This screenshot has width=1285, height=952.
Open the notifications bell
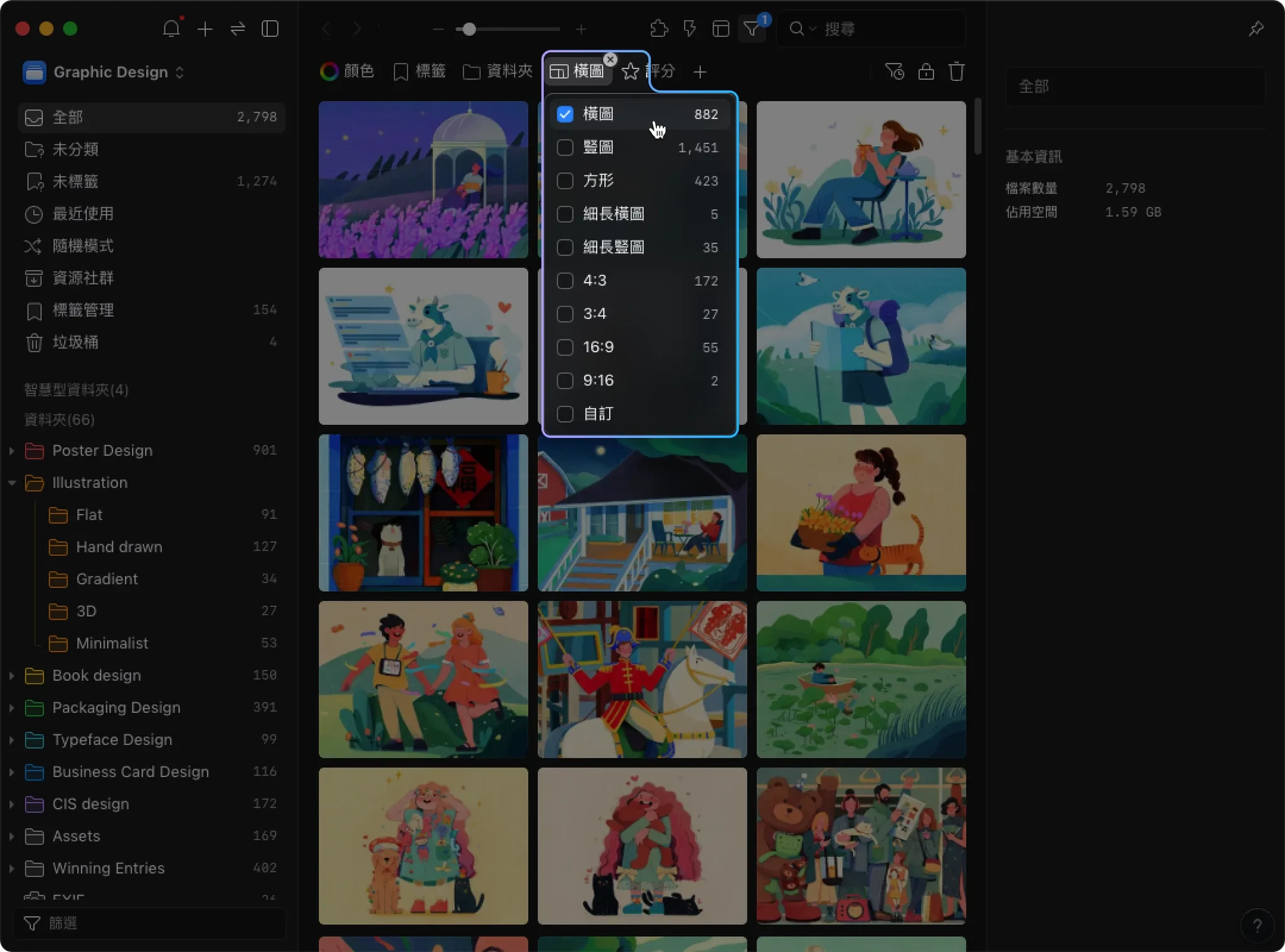coord(171,29)
